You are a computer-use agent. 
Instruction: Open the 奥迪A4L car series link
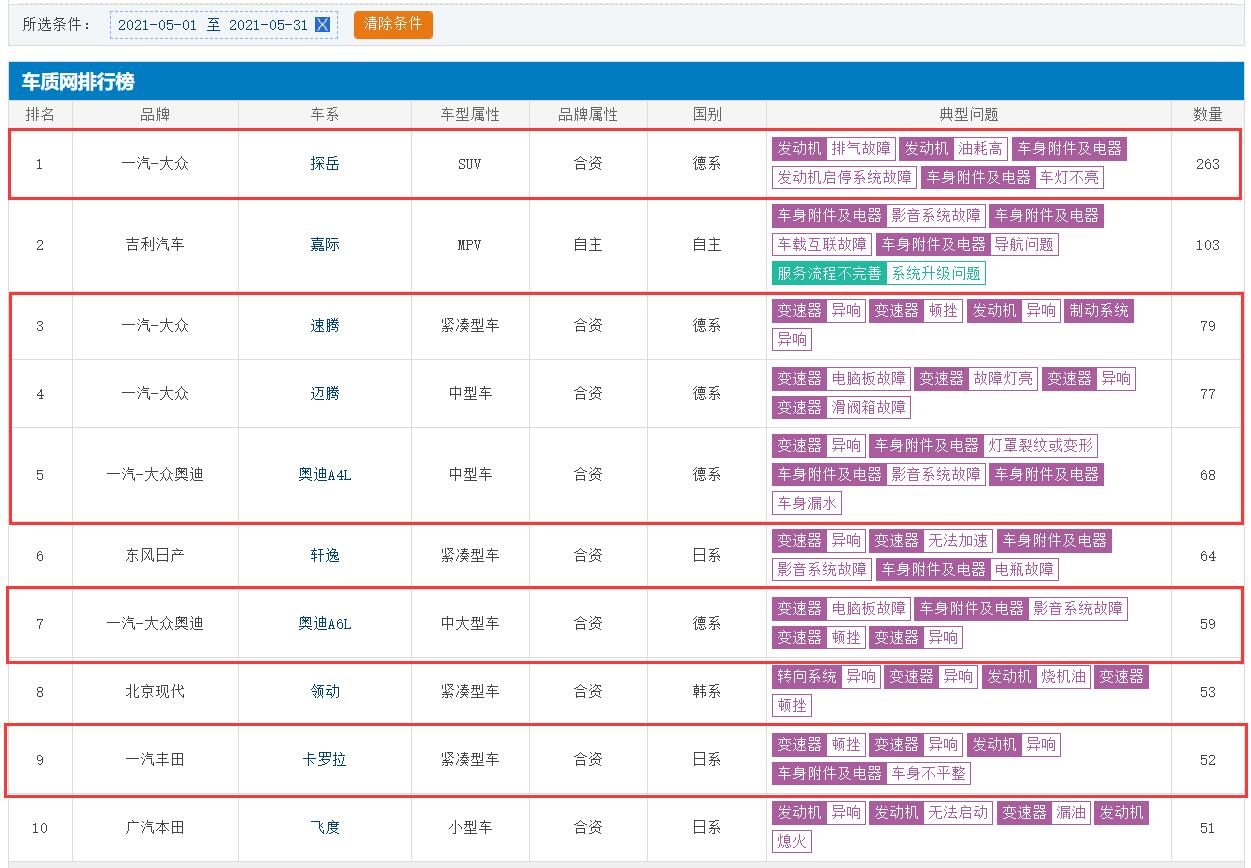click(325, 475)
